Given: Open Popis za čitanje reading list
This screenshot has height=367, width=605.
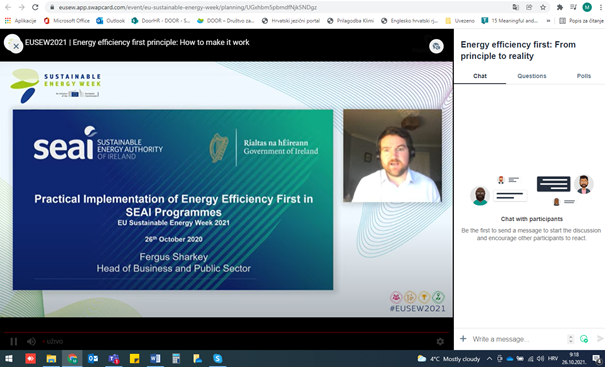Looking at the screenshot, I should tap(581, 21).
